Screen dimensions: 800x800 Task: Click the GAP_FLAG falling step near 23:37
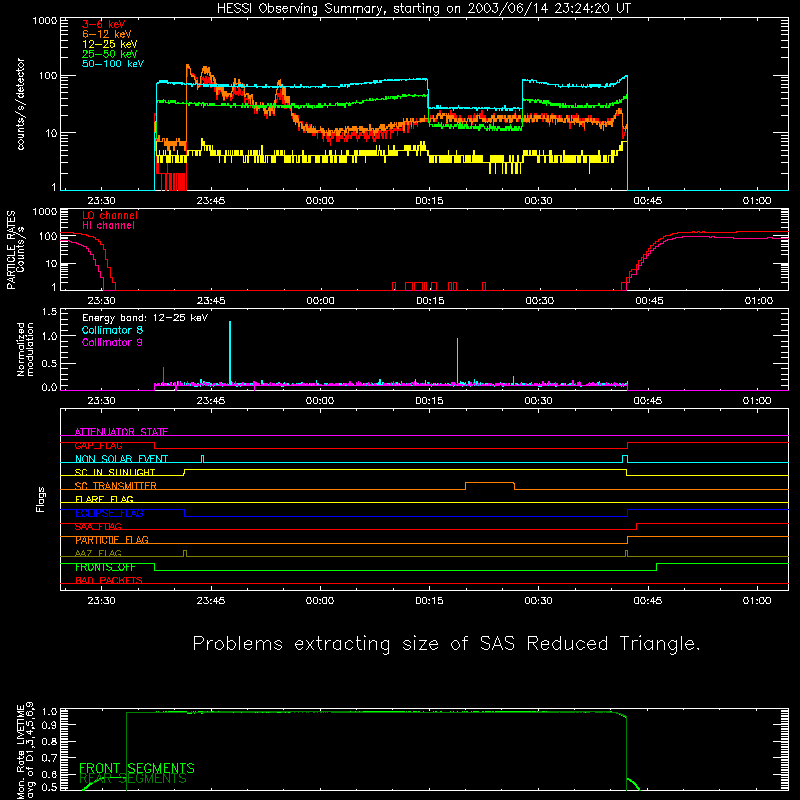coord(155,445)
